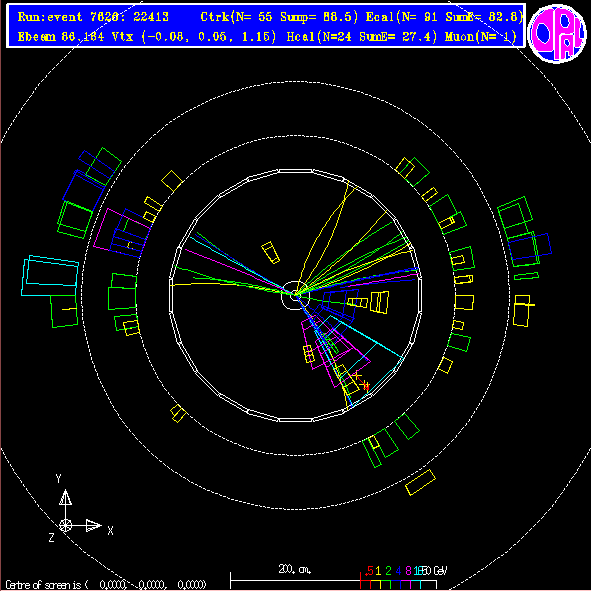591x591 pixels.
Task: Click the Muon(N= 1) label in header
Action: tap(480, 37)
